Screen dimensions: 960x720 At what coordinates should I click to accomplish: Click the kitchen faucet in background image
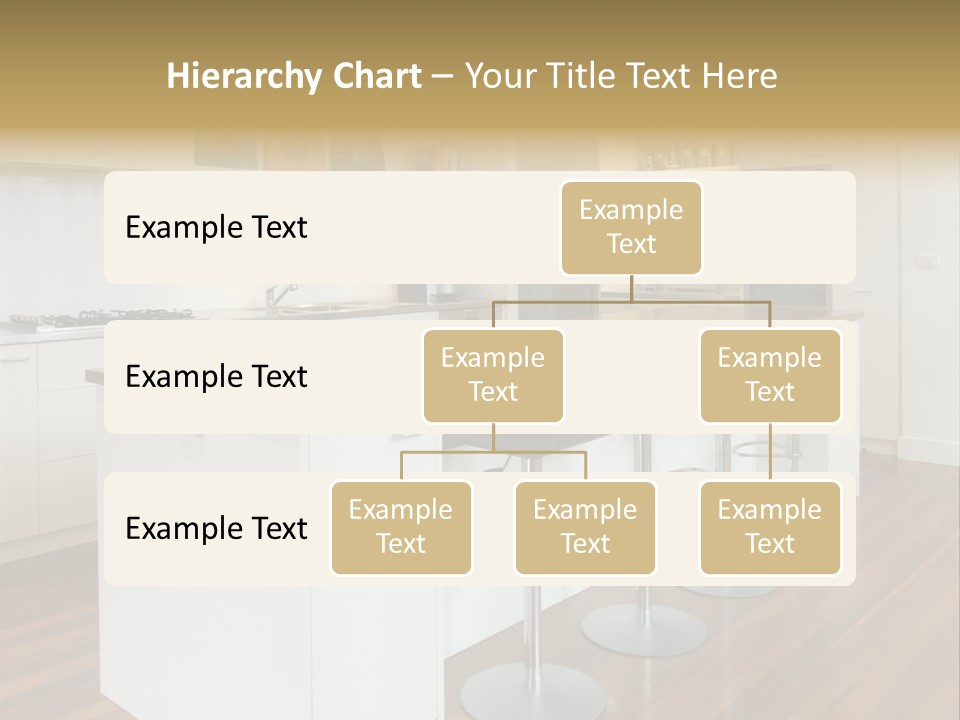[281, 297]
